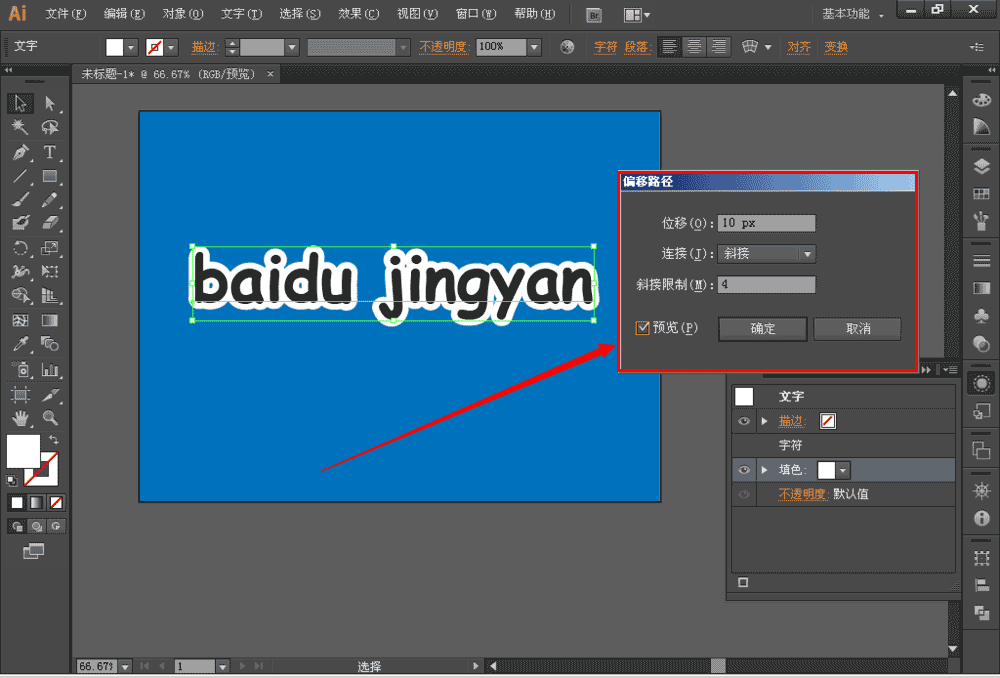Toggle the Preview checkbox in dialog

coord(642,328)
